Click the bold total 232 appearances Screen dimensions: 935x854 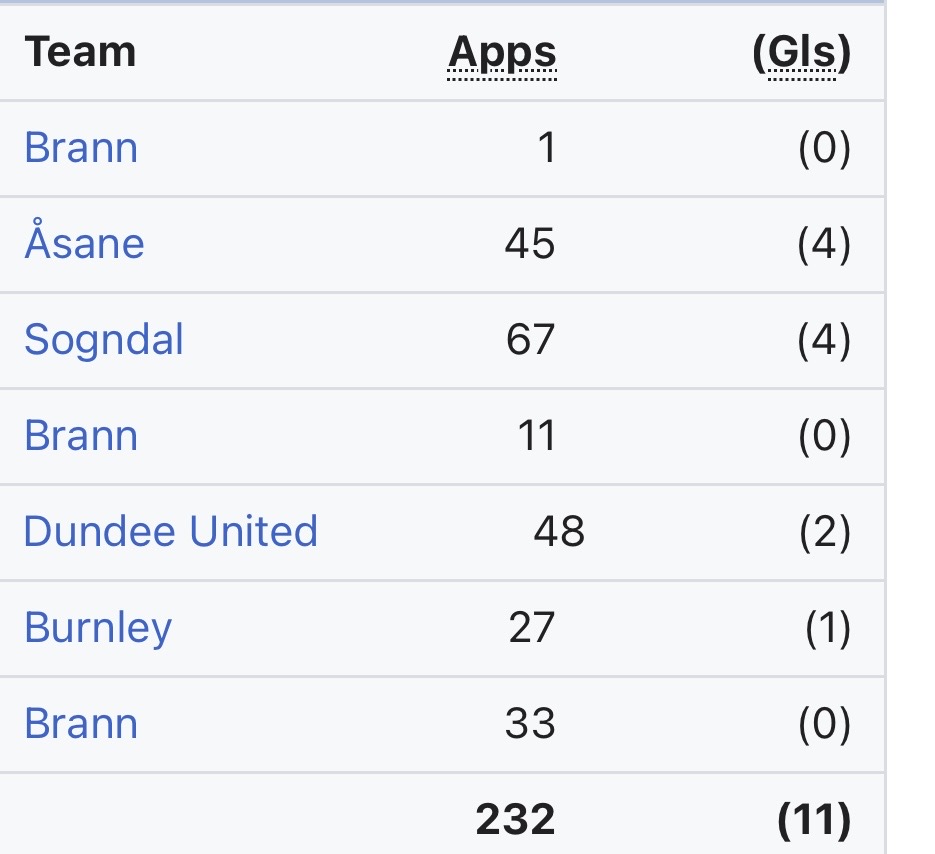pyautogui.click(x=515, y=819)
